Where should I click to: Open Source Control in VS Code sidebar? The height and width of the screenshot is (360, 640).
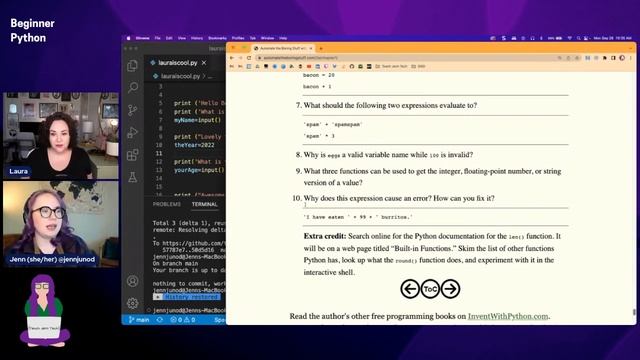133,110
